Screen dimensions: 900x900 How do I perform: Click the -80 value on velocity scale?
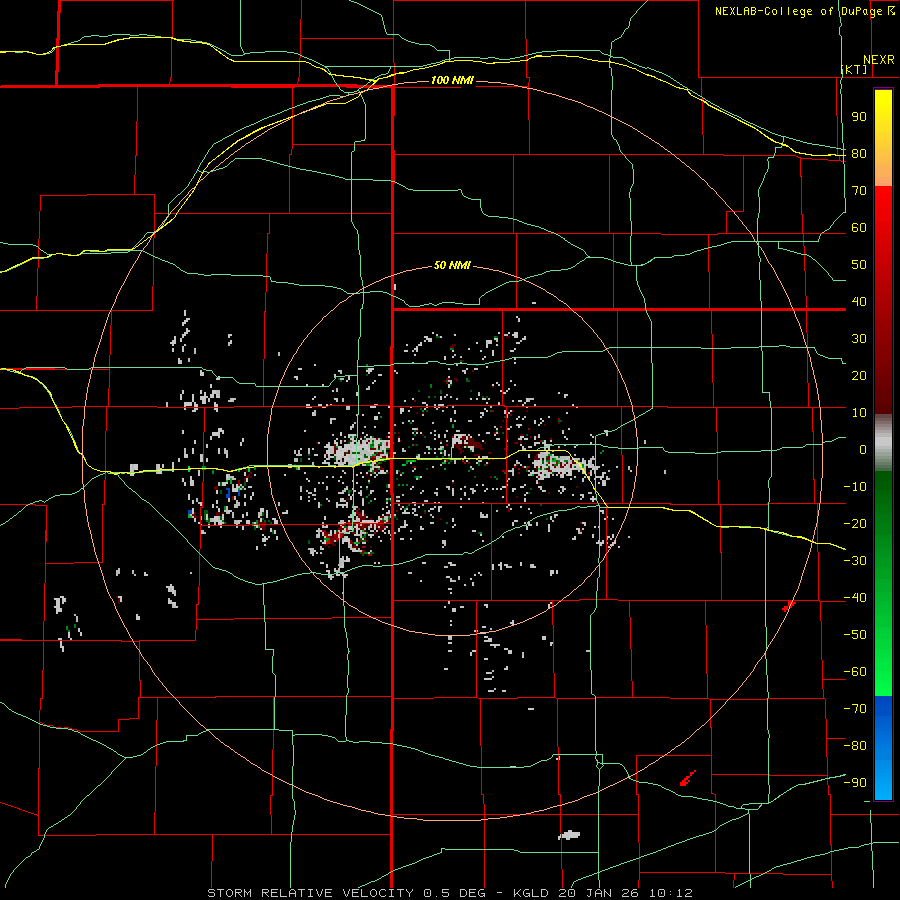pyautogui.click(x=855, y=746)
